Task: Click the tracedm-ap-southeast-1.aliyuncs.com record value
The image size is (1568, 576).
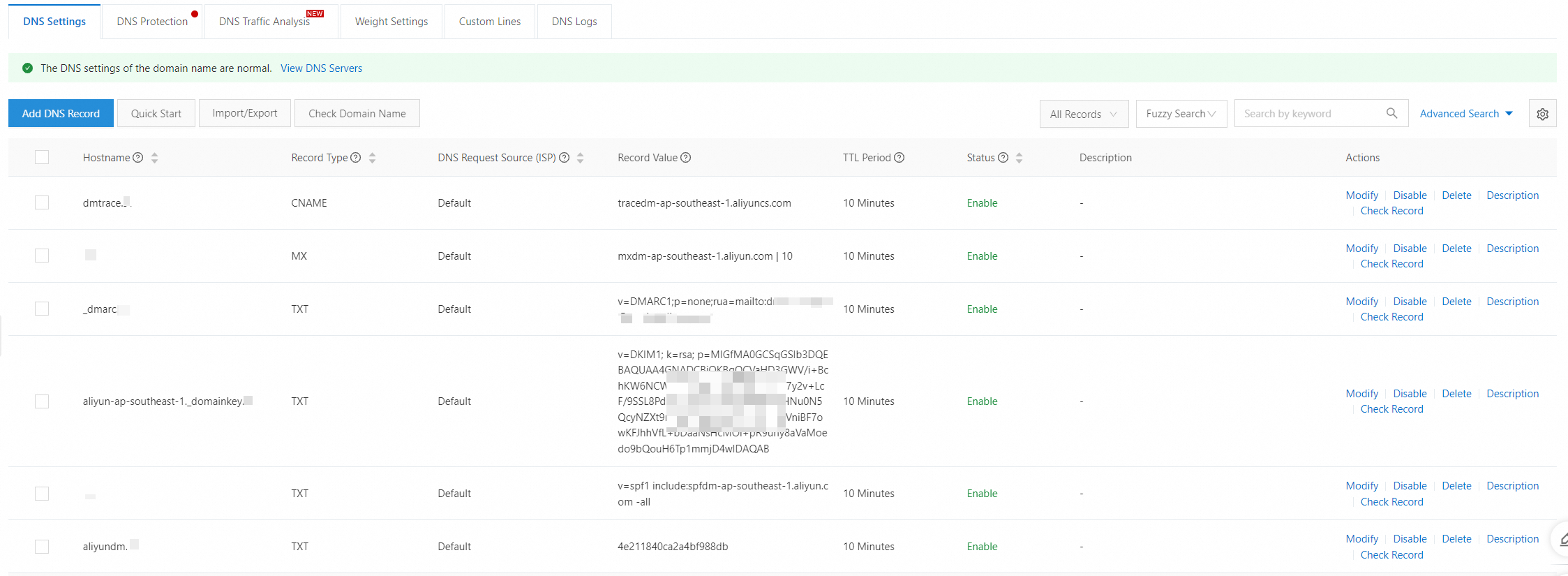Action: click(x=704, y=203)
